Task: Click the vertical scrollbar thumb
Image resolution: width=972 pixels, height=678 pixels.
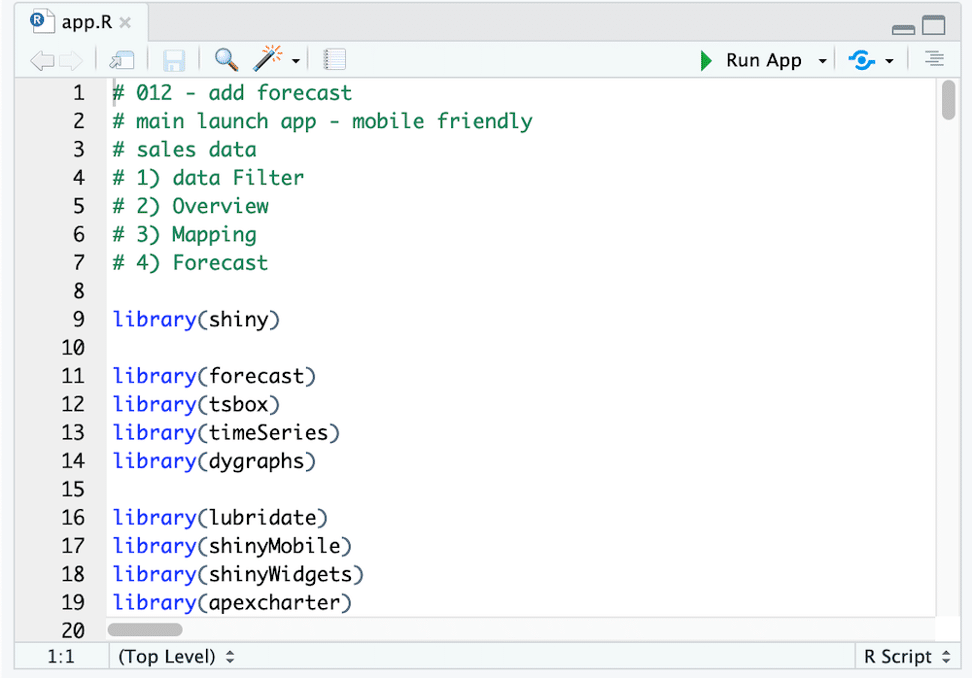Action: tap(948, 101)
